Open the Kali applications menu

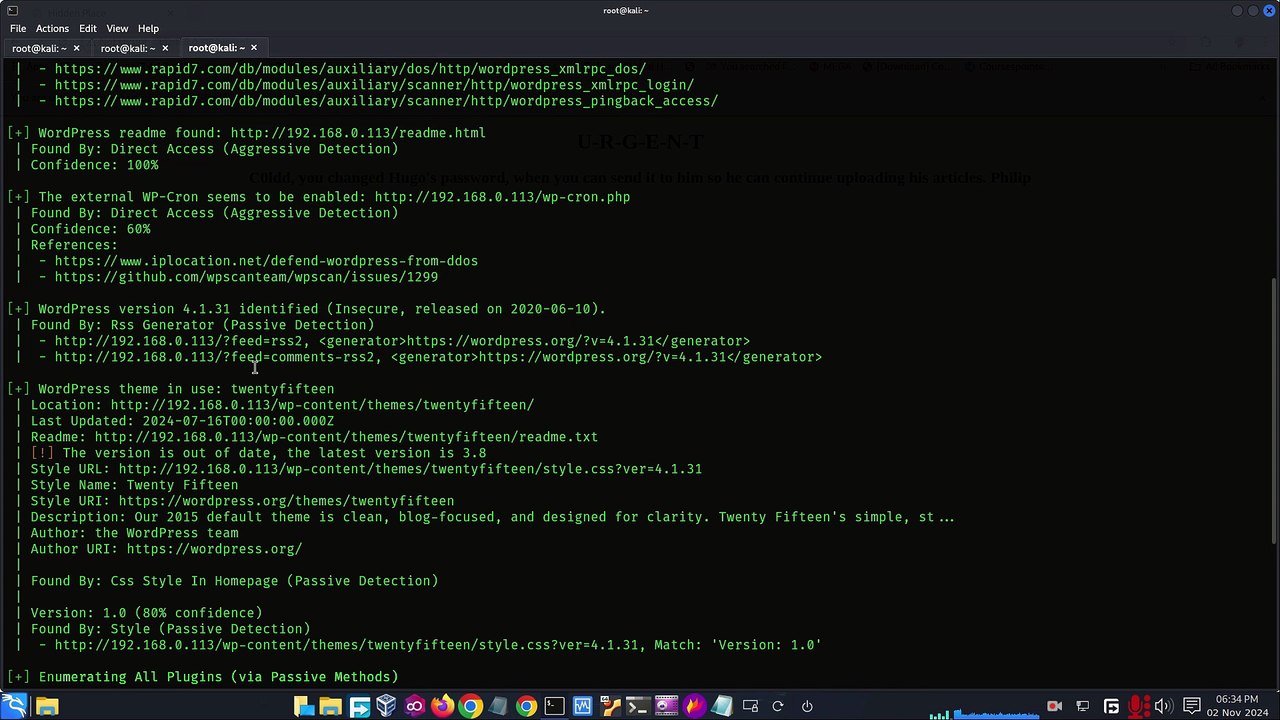16,706
